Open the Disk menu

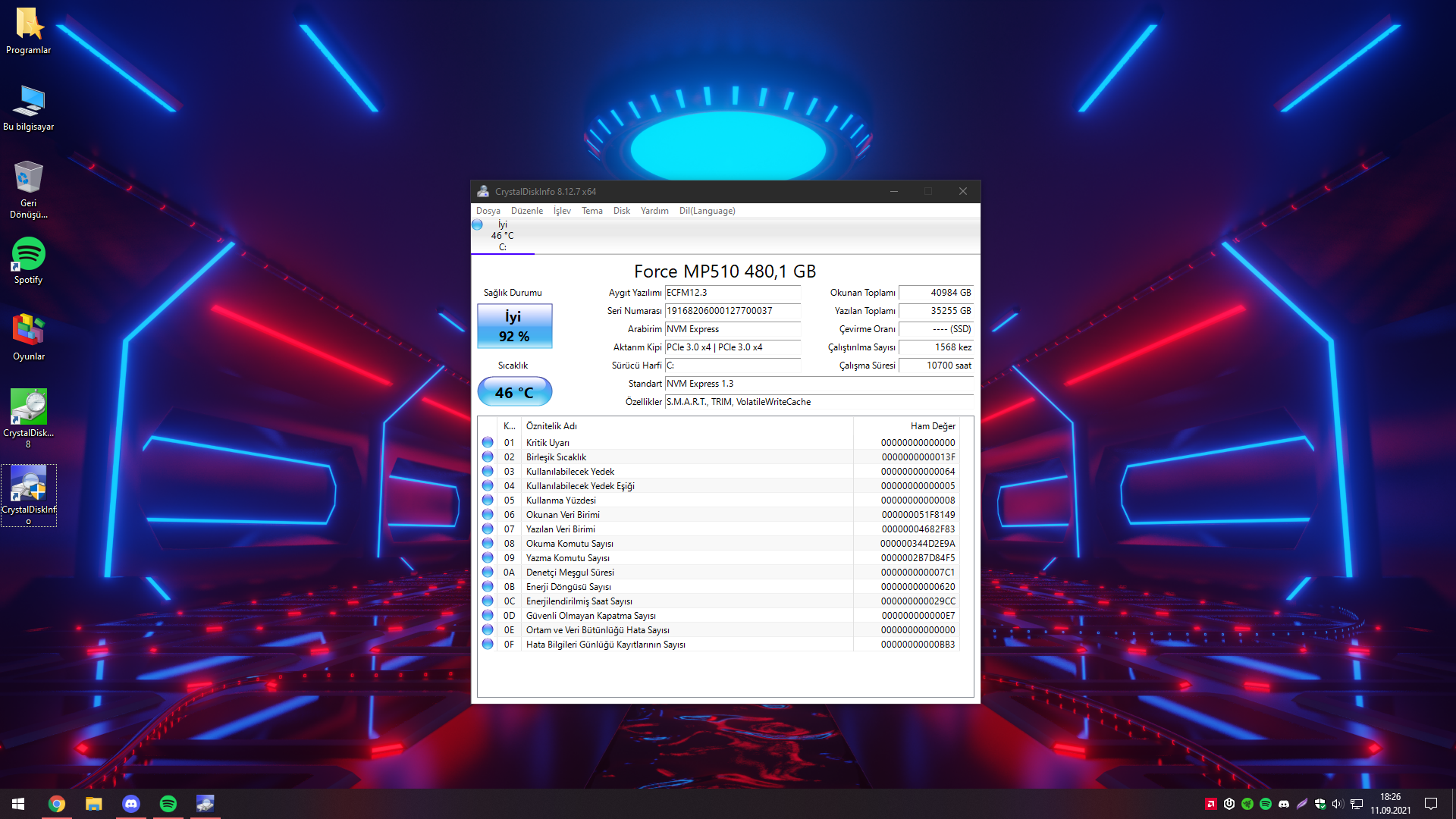tap(621, 211)
